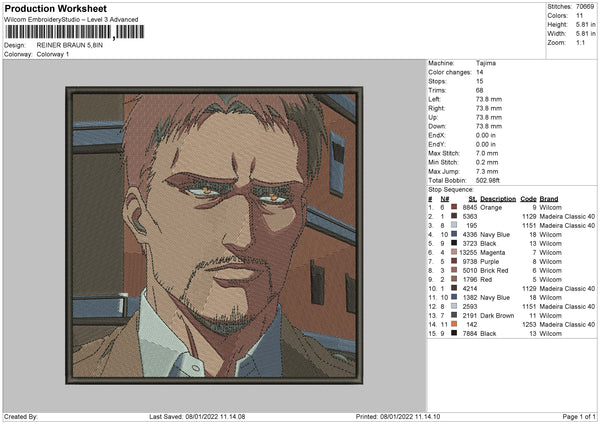Click the "Brand" column header
The height and width of the screenshot is (424, 600).
549,199
